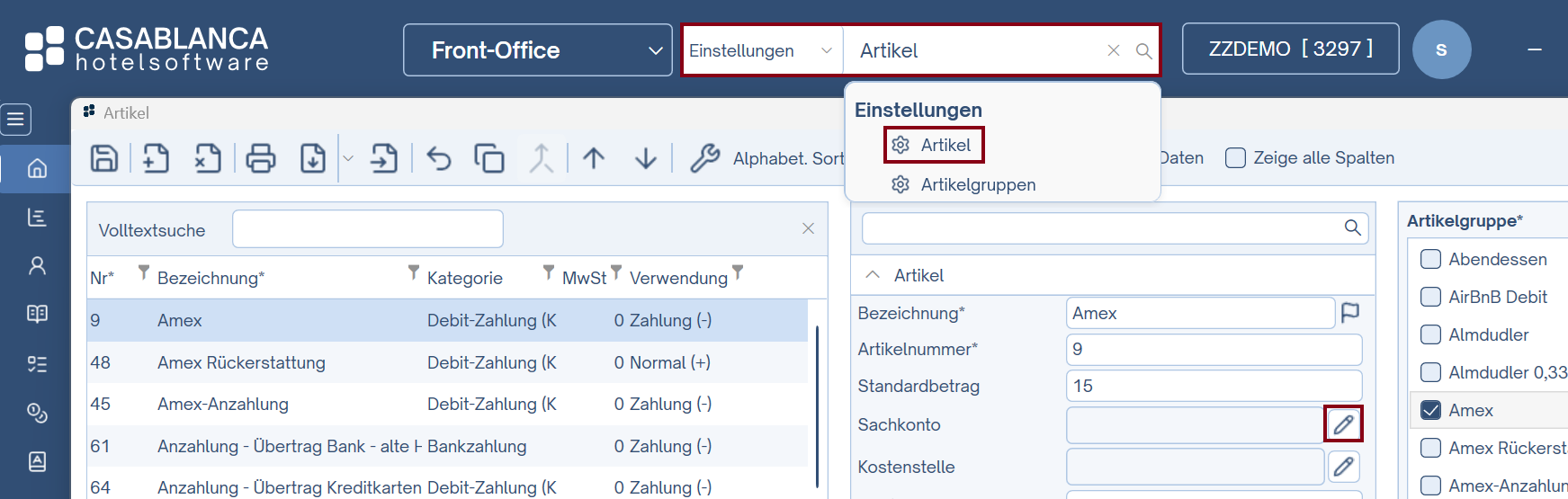Open the badge icon at sidebar bottom
This screenshot has height=499, width=1568.
(x=37, y=461)
